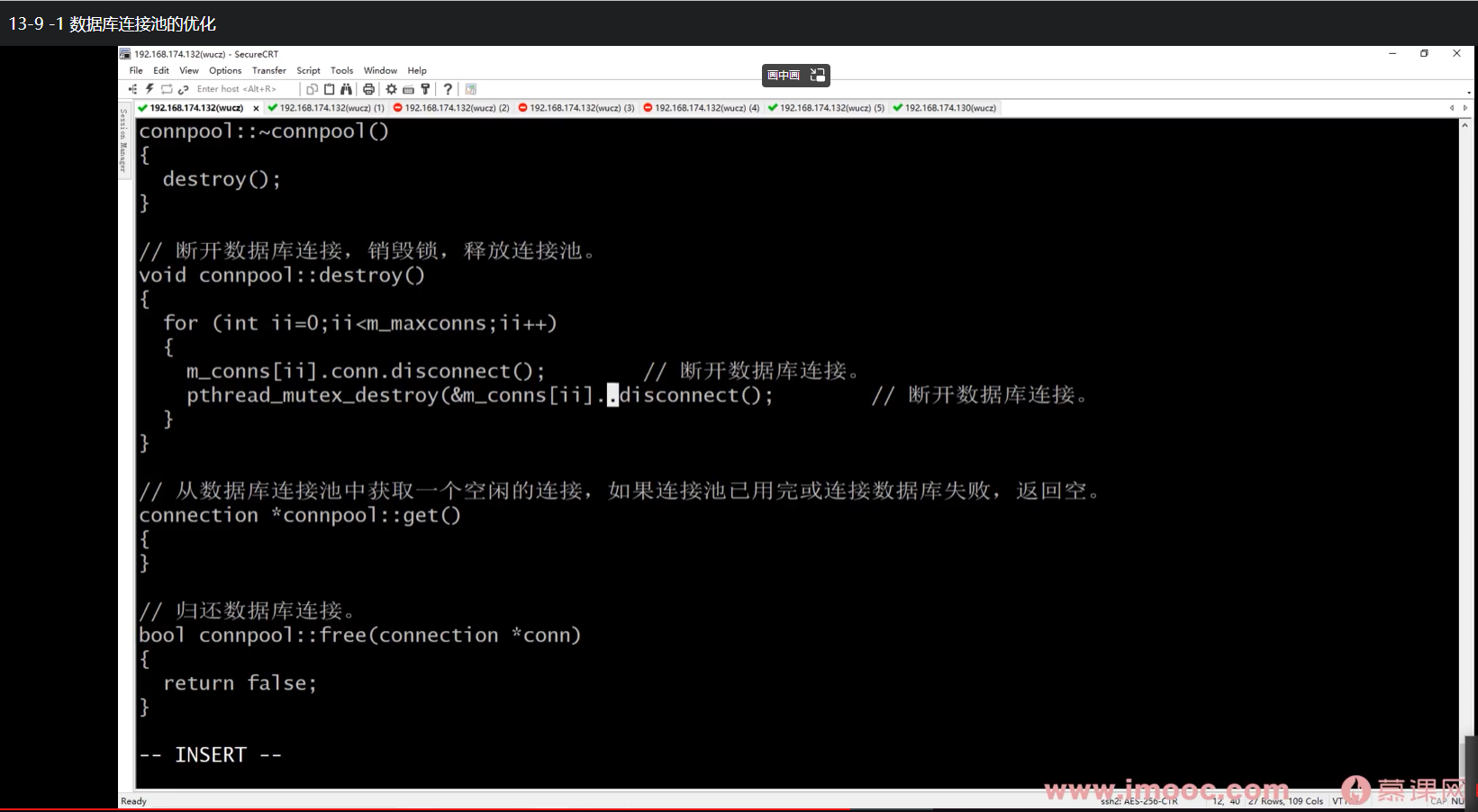Image resolution: width=1478 pixels, height=812 pixels.
Task: Open the View menu
Action: pyautogui.click(x=189, y=70)
